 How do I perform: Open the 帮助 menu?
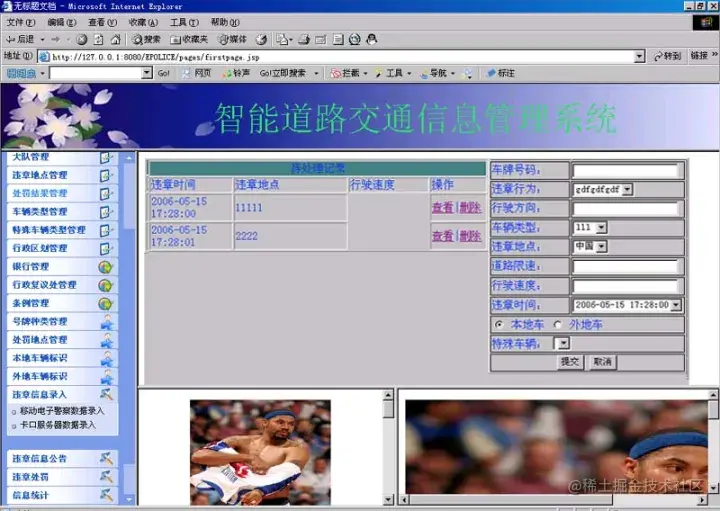click(x=225, y=22)
